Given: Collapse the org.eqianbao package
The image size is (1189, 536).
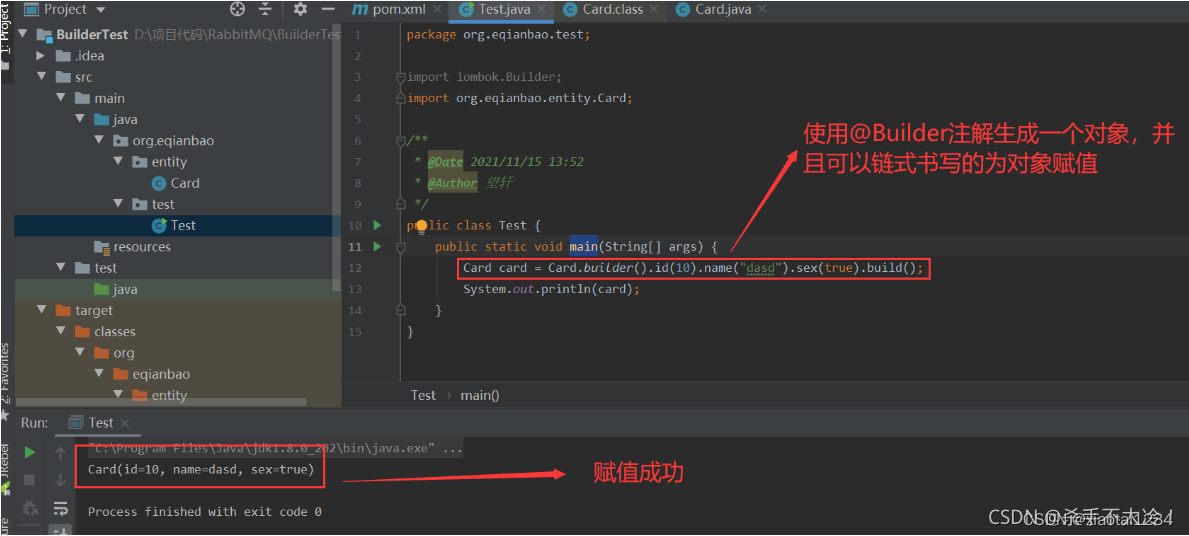Looking at the screenshot, I should click(99, 141).
